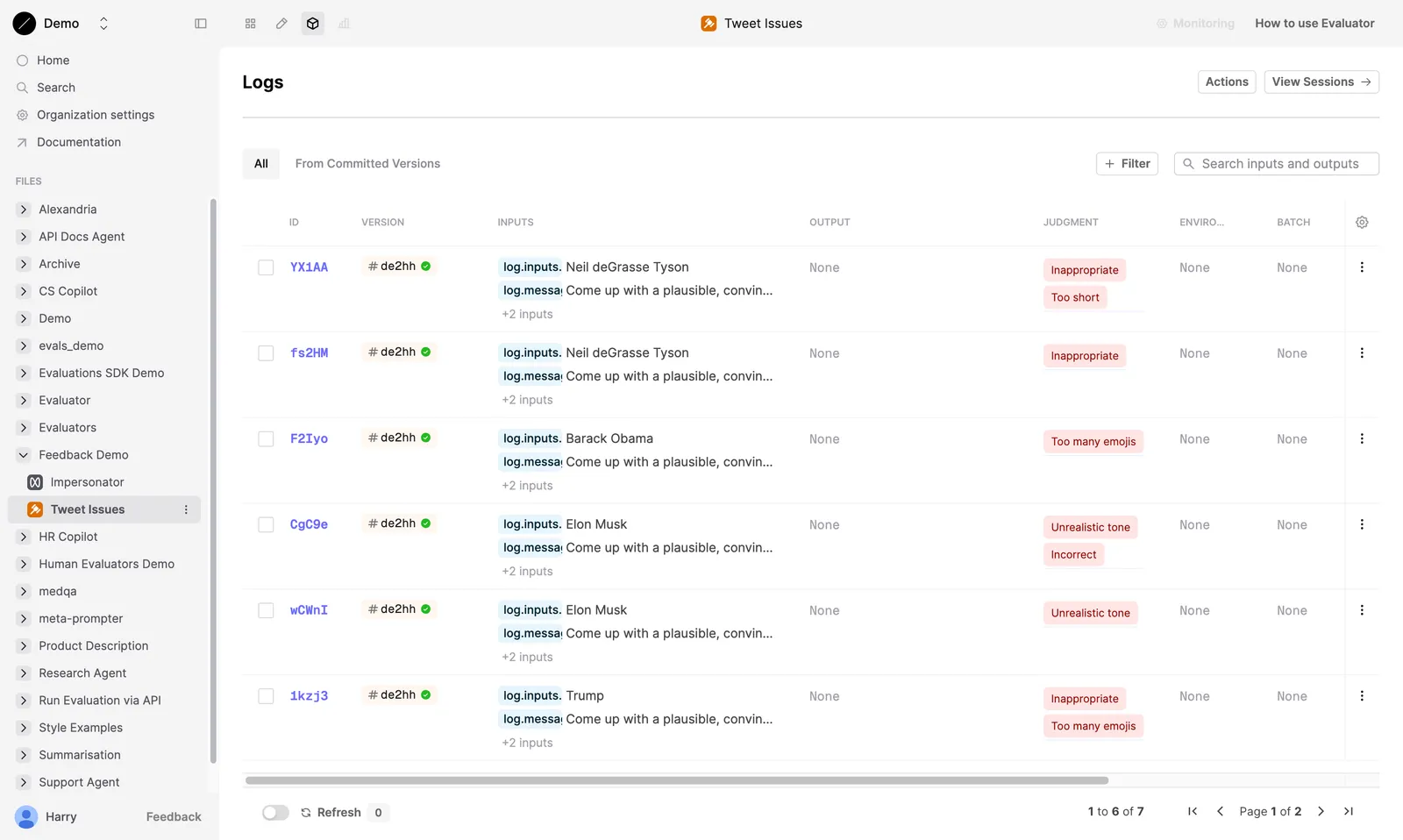Screen dimensions: 1403x840
Task: Go to previous page arrow
Action: (1220, 812)
